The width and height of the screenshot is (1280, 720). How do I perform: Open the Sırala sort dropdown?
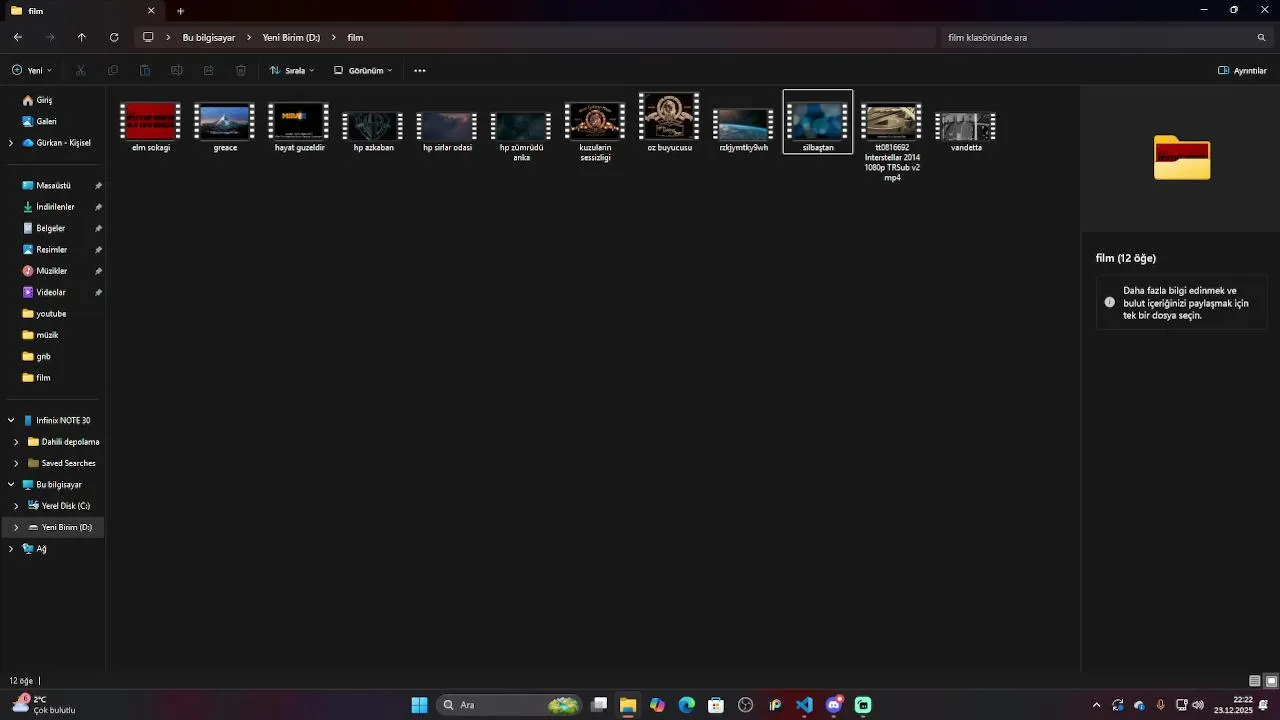(x=292, y=70)
